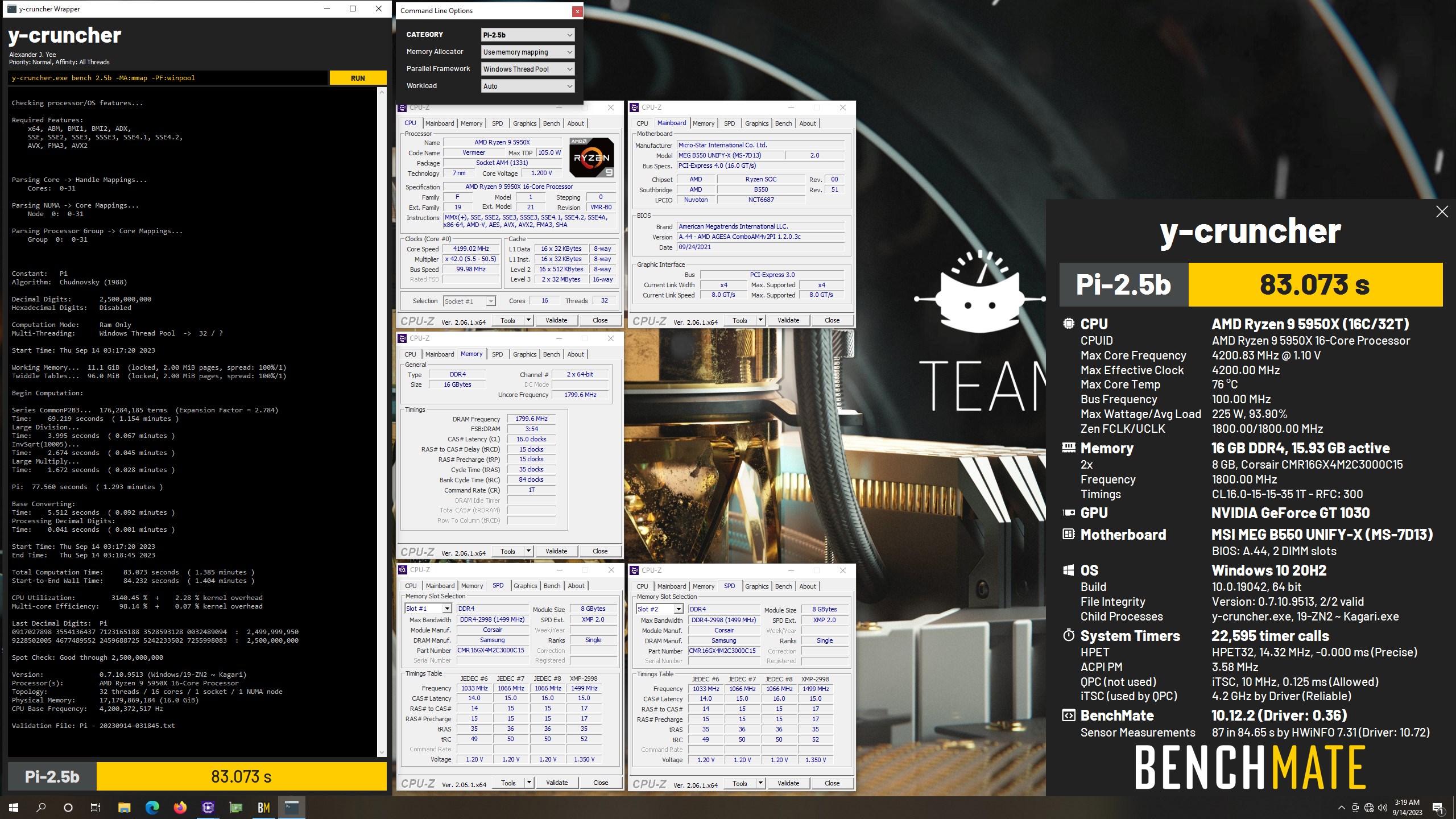This screenshot has width=1456, height=819.
Task: Click the yellow 83.073 s result bar
Action: tap(242, 776)
